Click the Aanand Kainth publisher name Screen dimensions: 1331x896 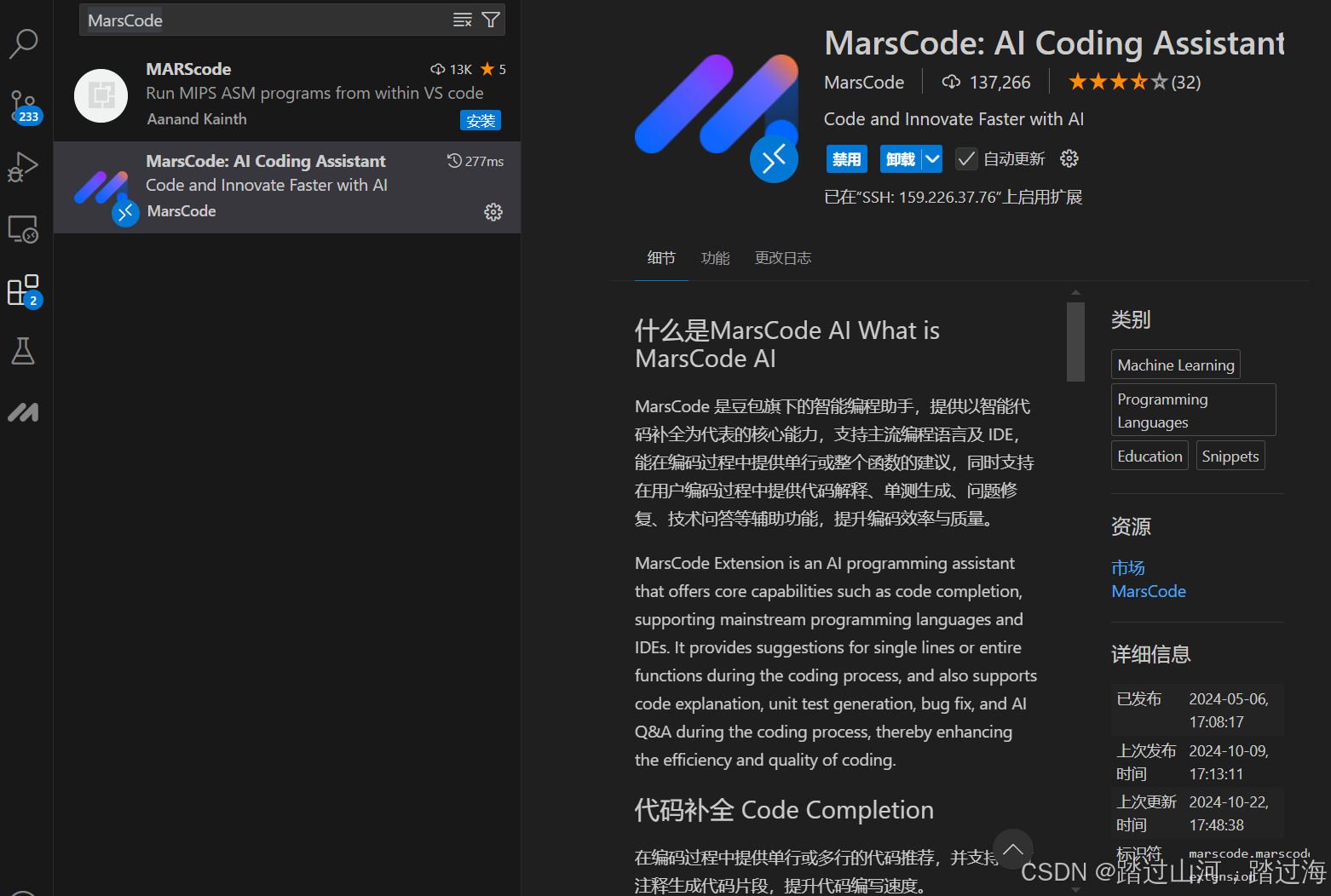[197, 119]
